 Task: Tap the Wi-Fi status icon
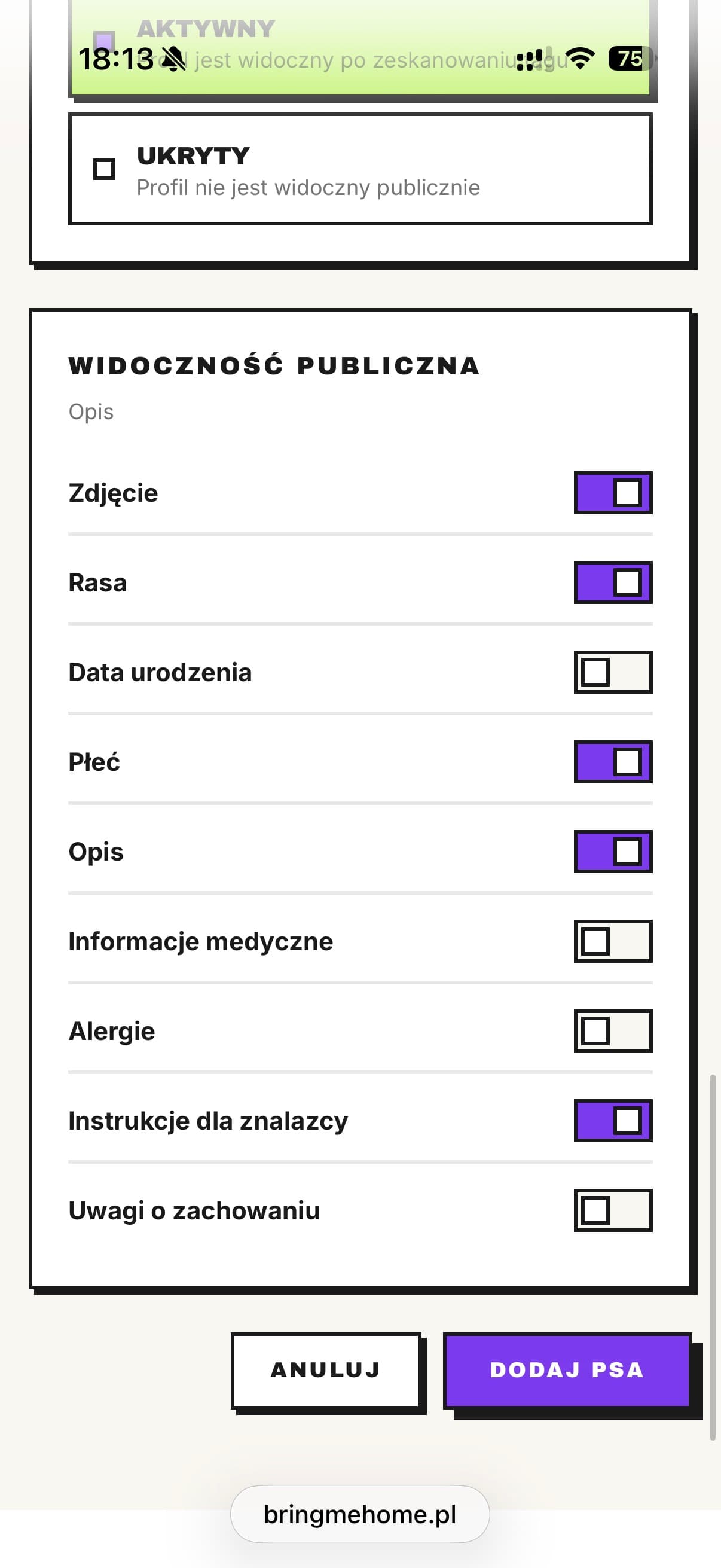pos(581,59)
